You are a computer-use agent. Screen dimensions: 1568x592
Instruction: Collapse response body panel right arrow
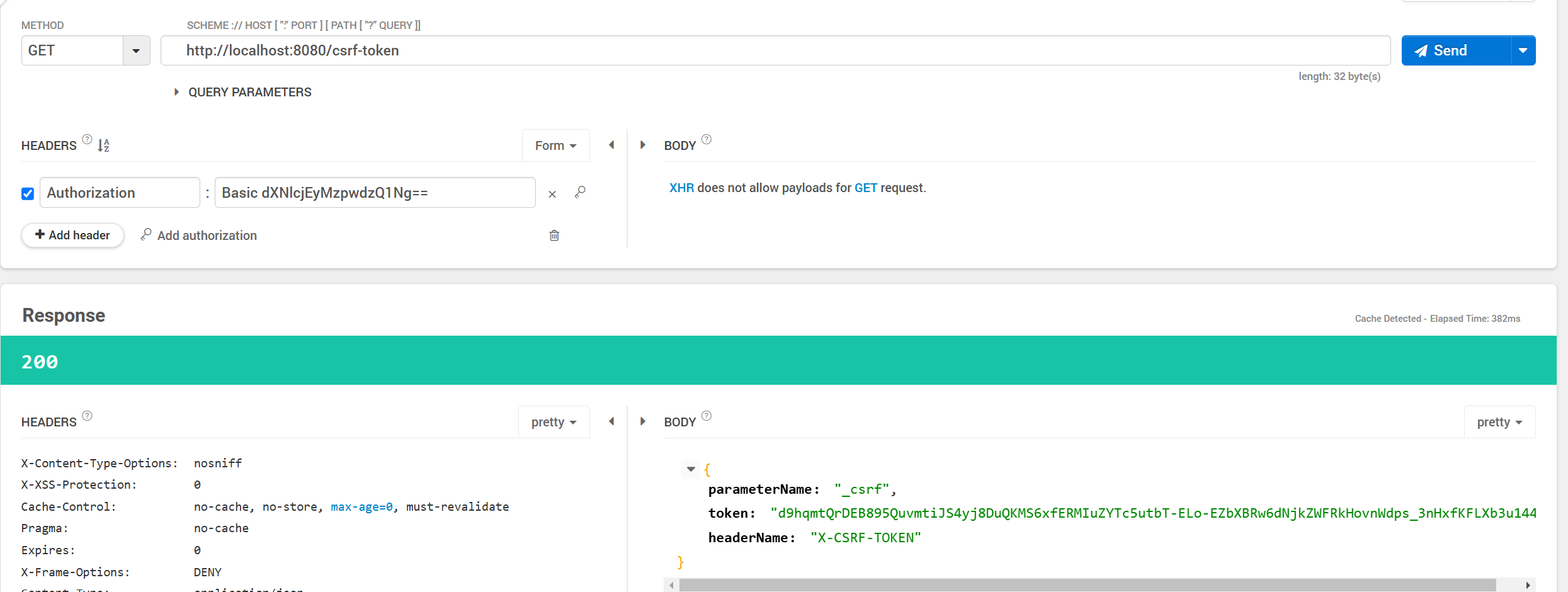click(642, 421)
